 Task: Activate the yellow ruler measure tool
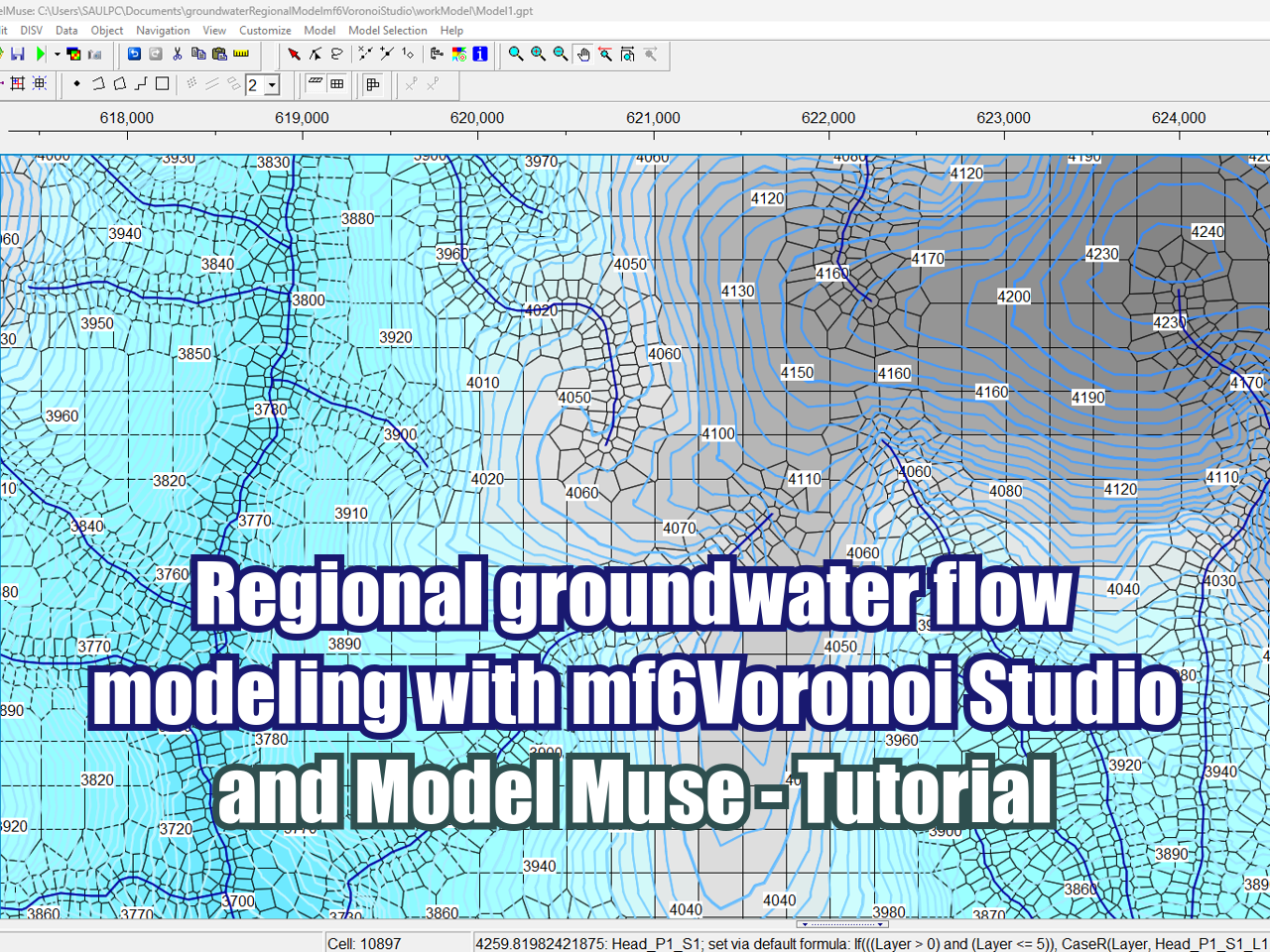coord(241,54)
